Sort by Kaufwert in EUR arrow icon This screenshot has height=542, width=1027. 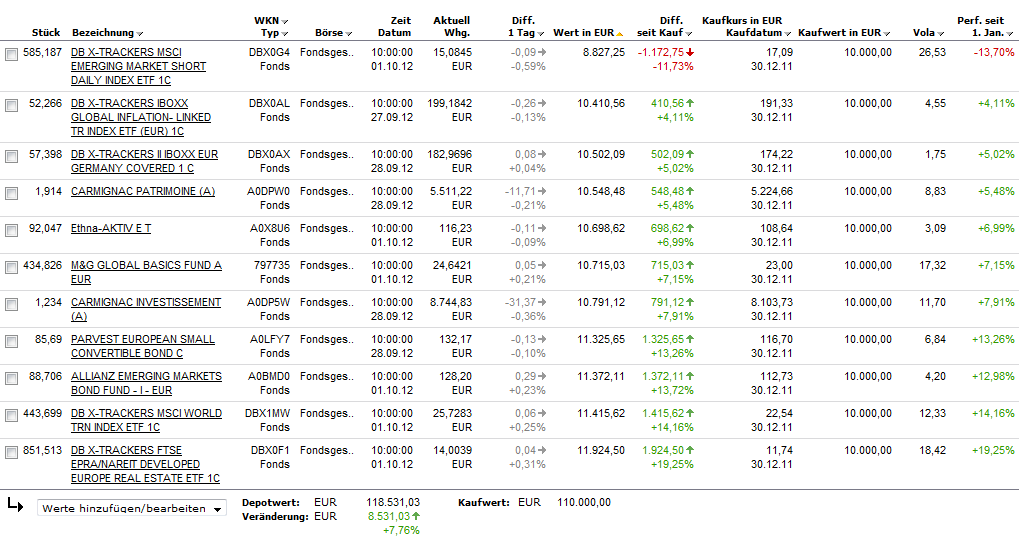click(x=887, y=34)
